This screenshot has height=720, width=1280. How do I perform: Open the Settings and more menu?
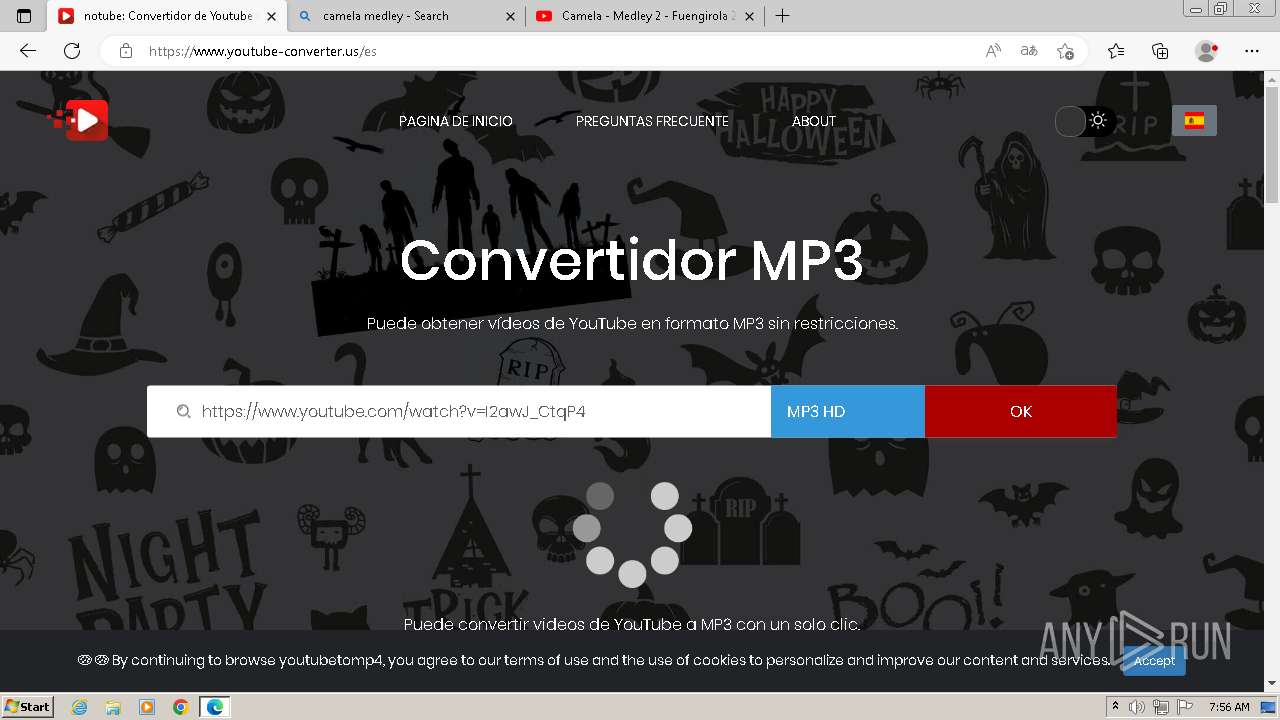(1252, 51)
